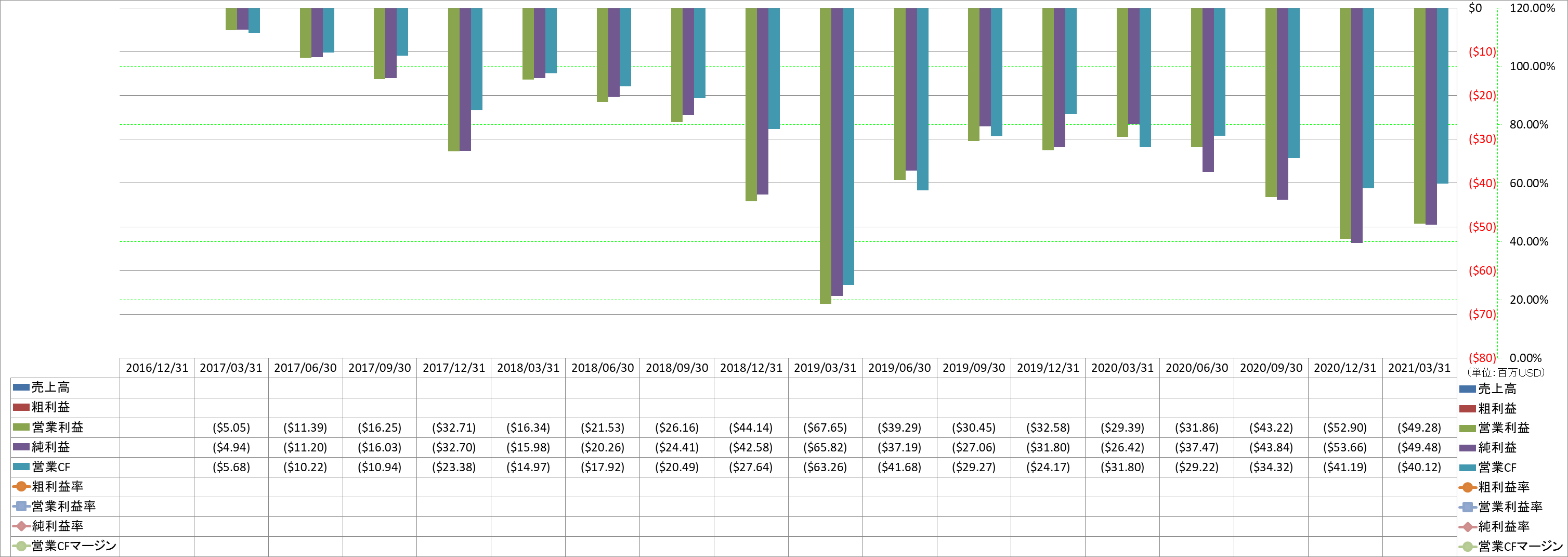Click operating income value ($67.65)
1568x557 pixels.
826,428
